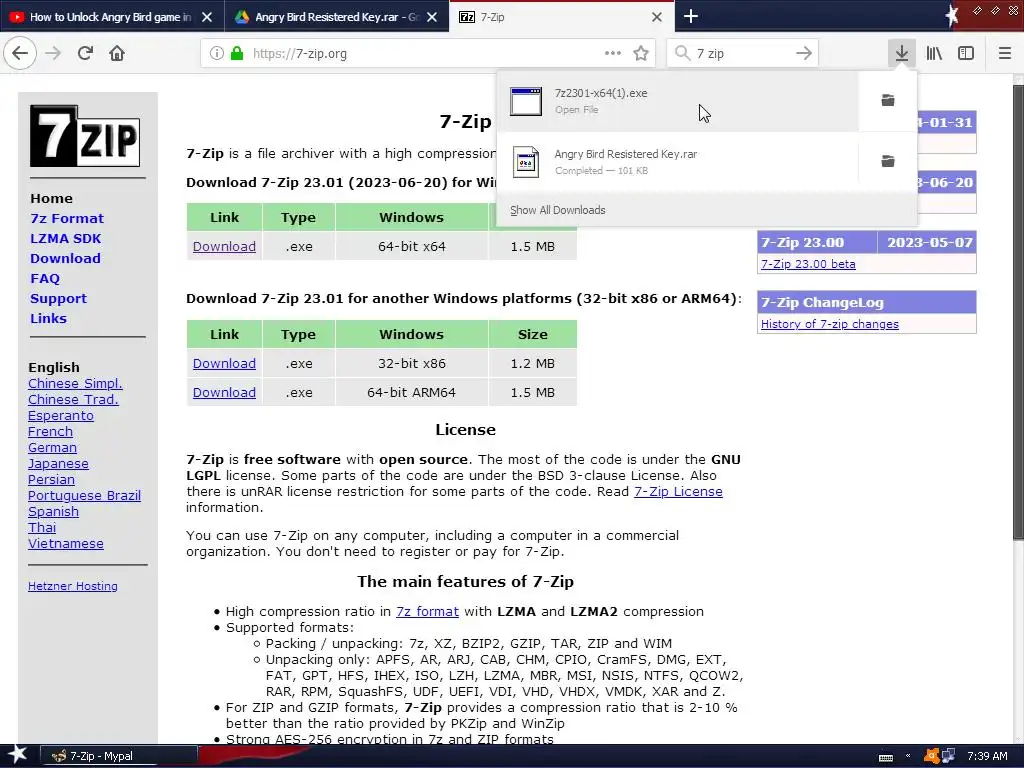The height and width of the screenshot is (768, 1024).
Task: Download the 32-bit x86 .exe
Action: click(224, 363)
